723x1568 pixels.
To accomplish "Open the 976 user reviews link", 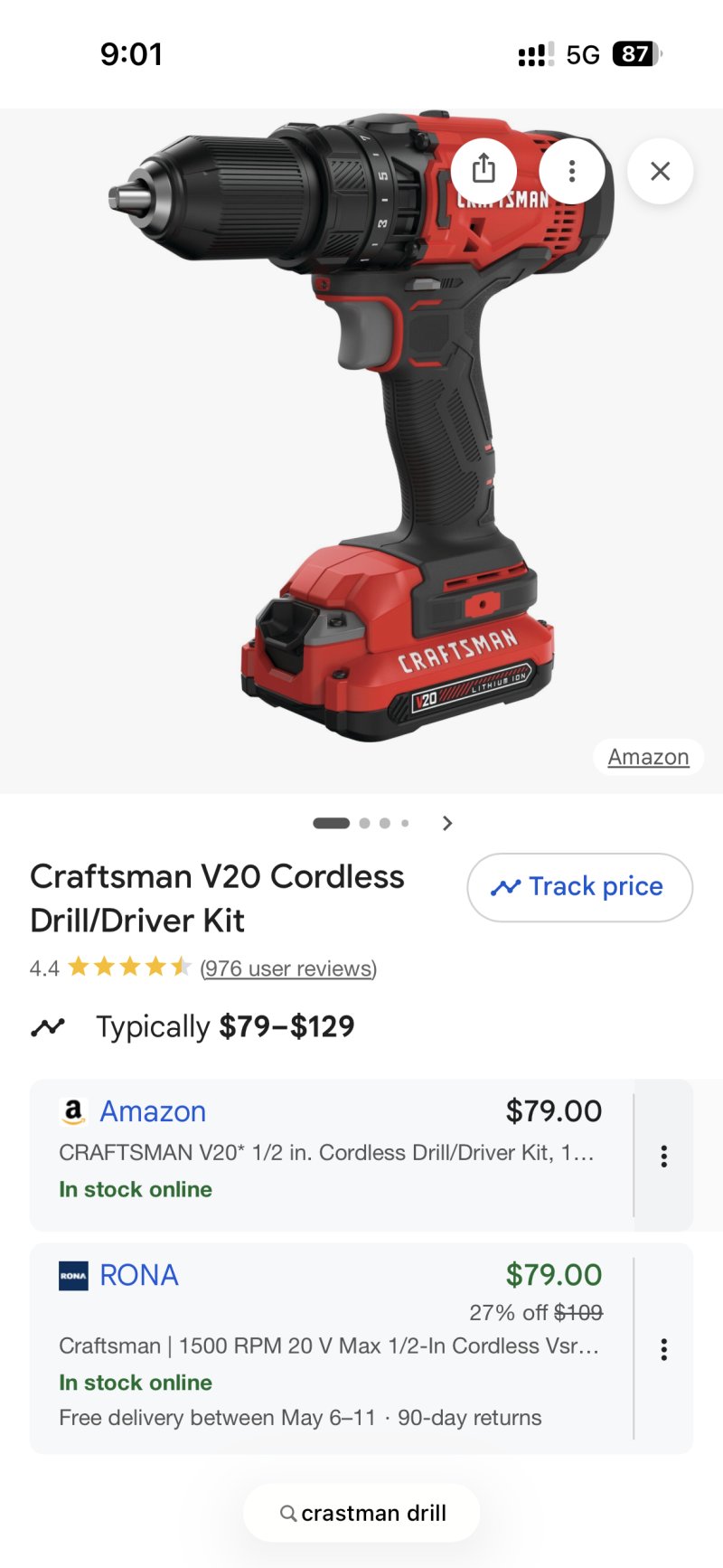I will (288, 968).
